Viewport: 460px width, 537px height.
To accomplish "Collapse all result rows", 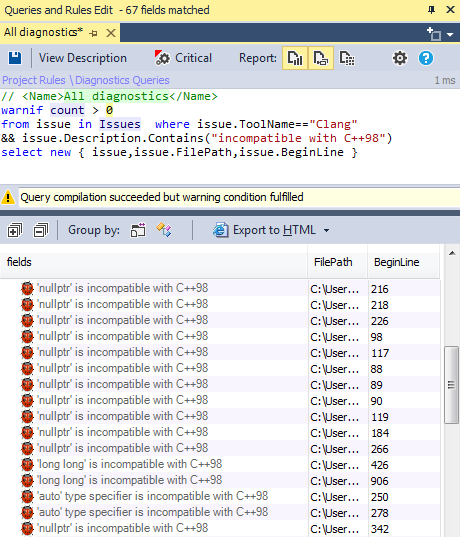I will point(41,230).
